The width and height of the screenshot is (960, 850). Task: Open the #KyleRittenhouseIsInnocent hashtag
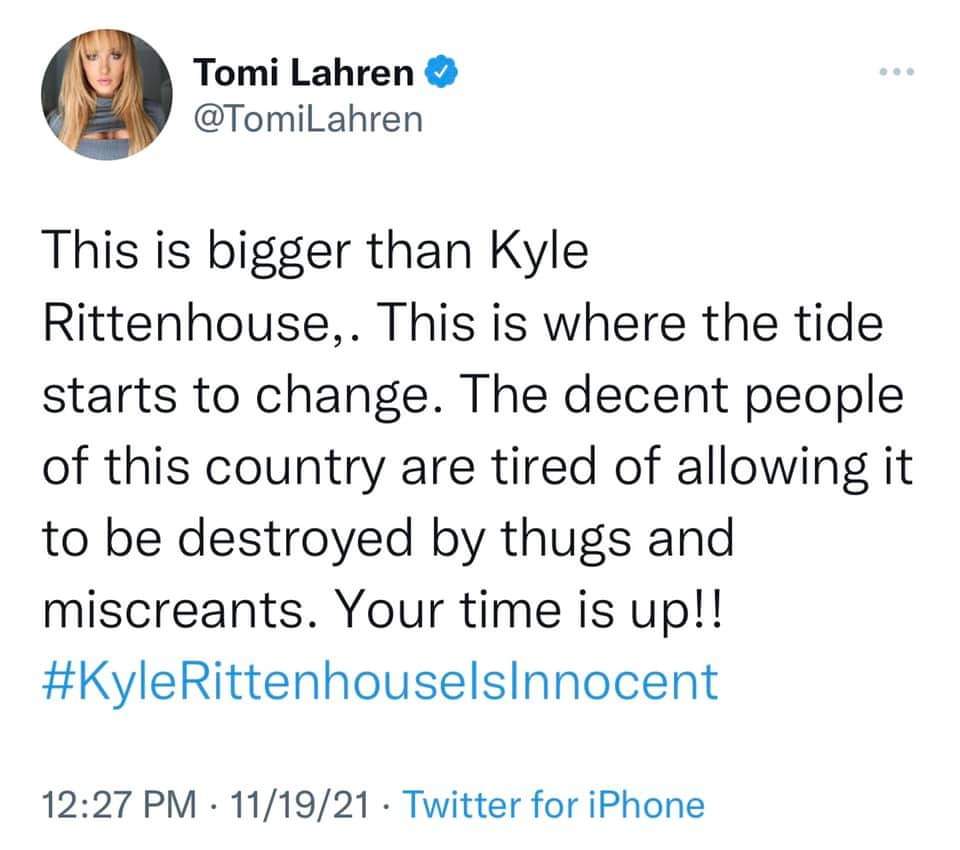tap(381, 680)
